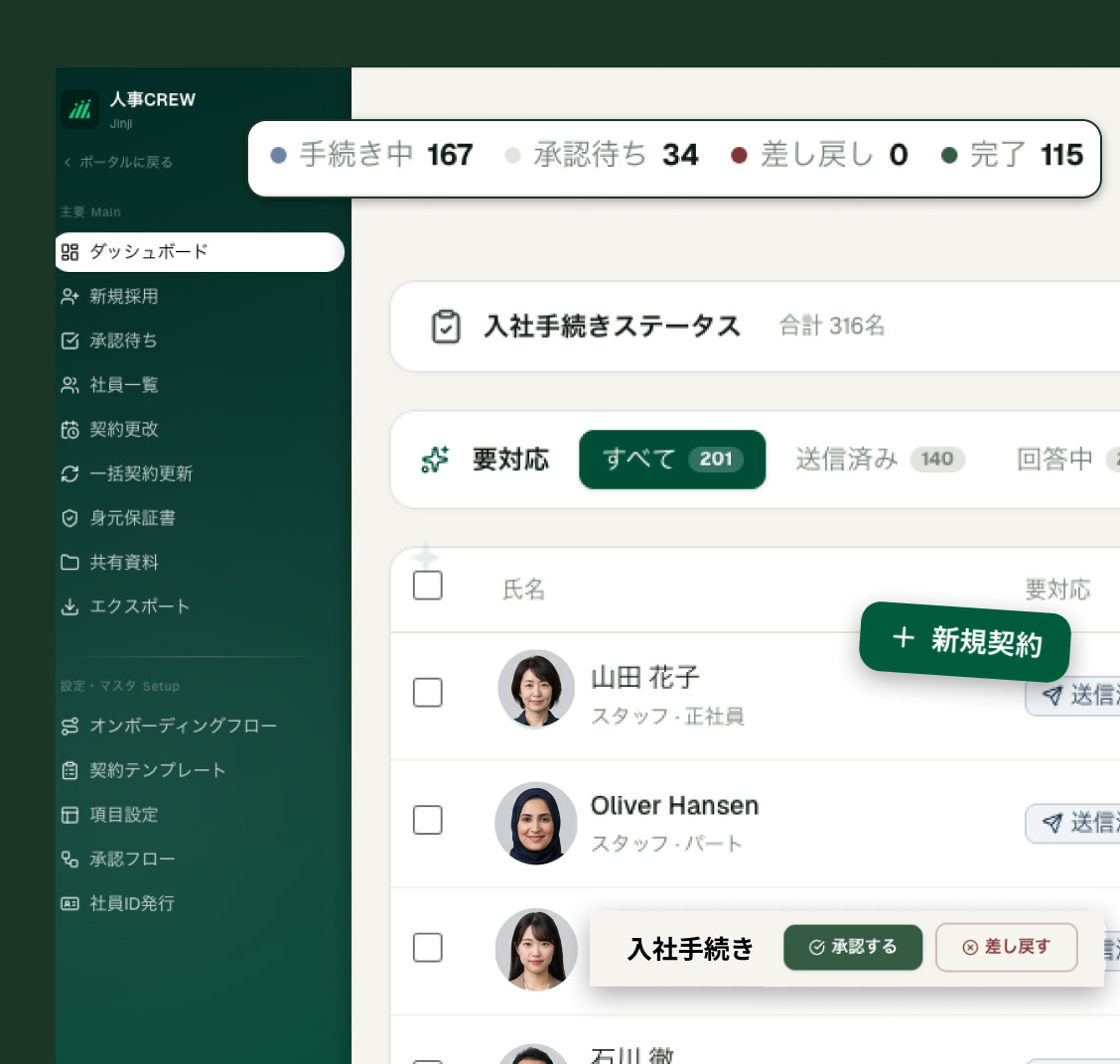Open the 山田 花子 employee name
The image size is (1120, 1064).
pos(645,677)
